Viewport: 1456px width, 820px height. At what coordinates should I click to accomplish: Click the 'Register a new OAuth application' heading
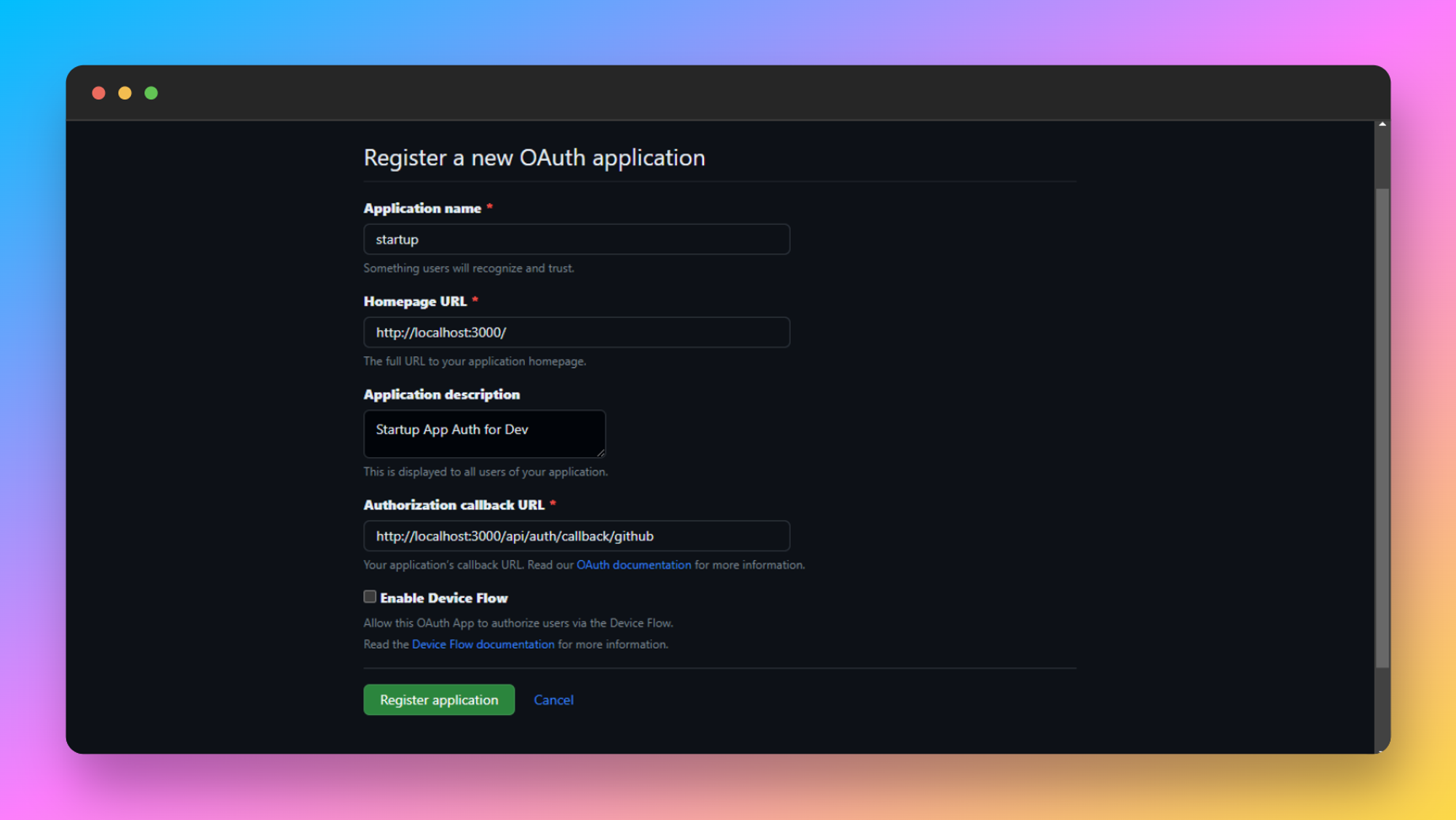[534, 157]
